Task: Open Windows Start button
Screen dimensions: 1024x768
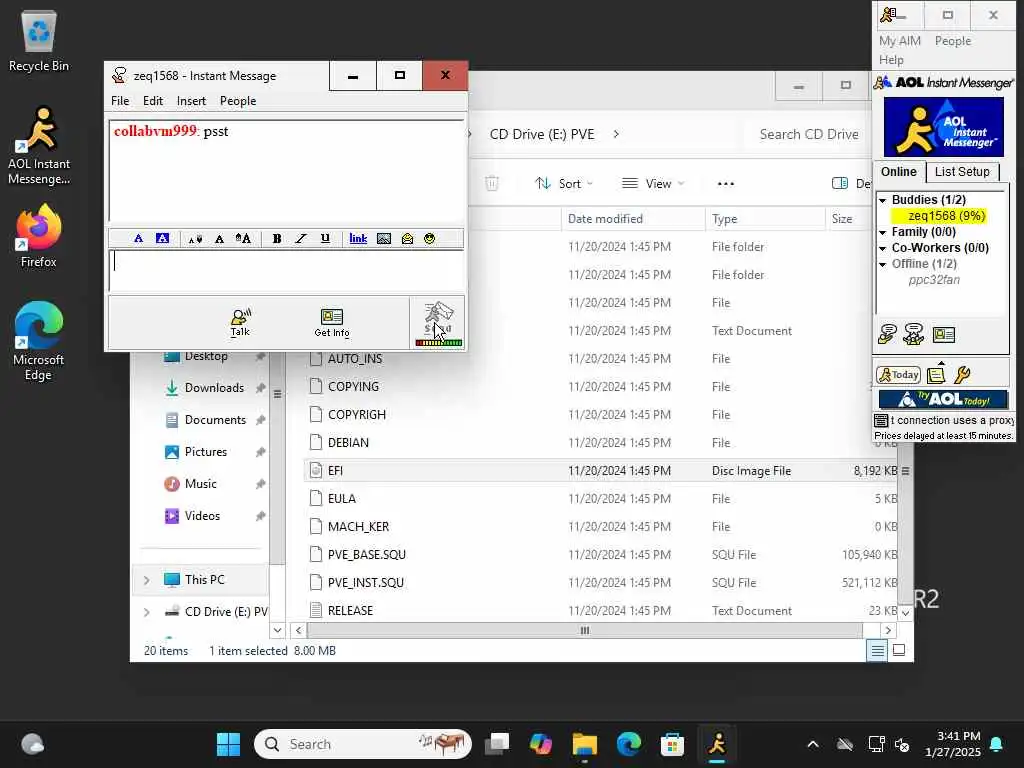Action: pos(228,744)
